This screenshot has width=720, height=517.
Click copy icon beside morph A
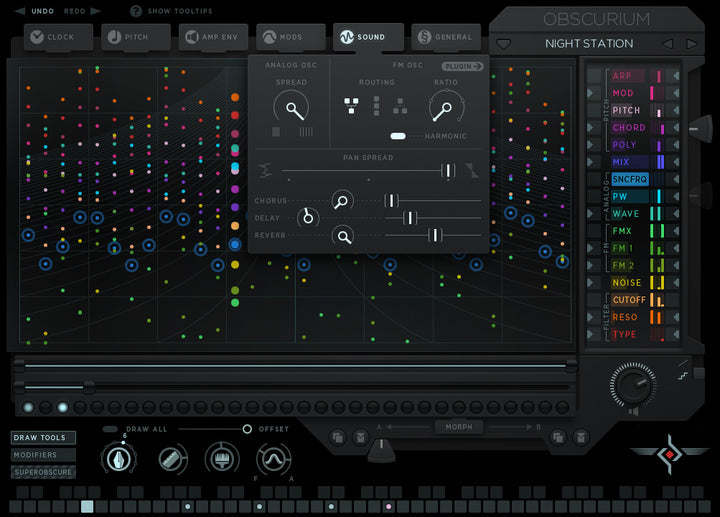[337, 438]
